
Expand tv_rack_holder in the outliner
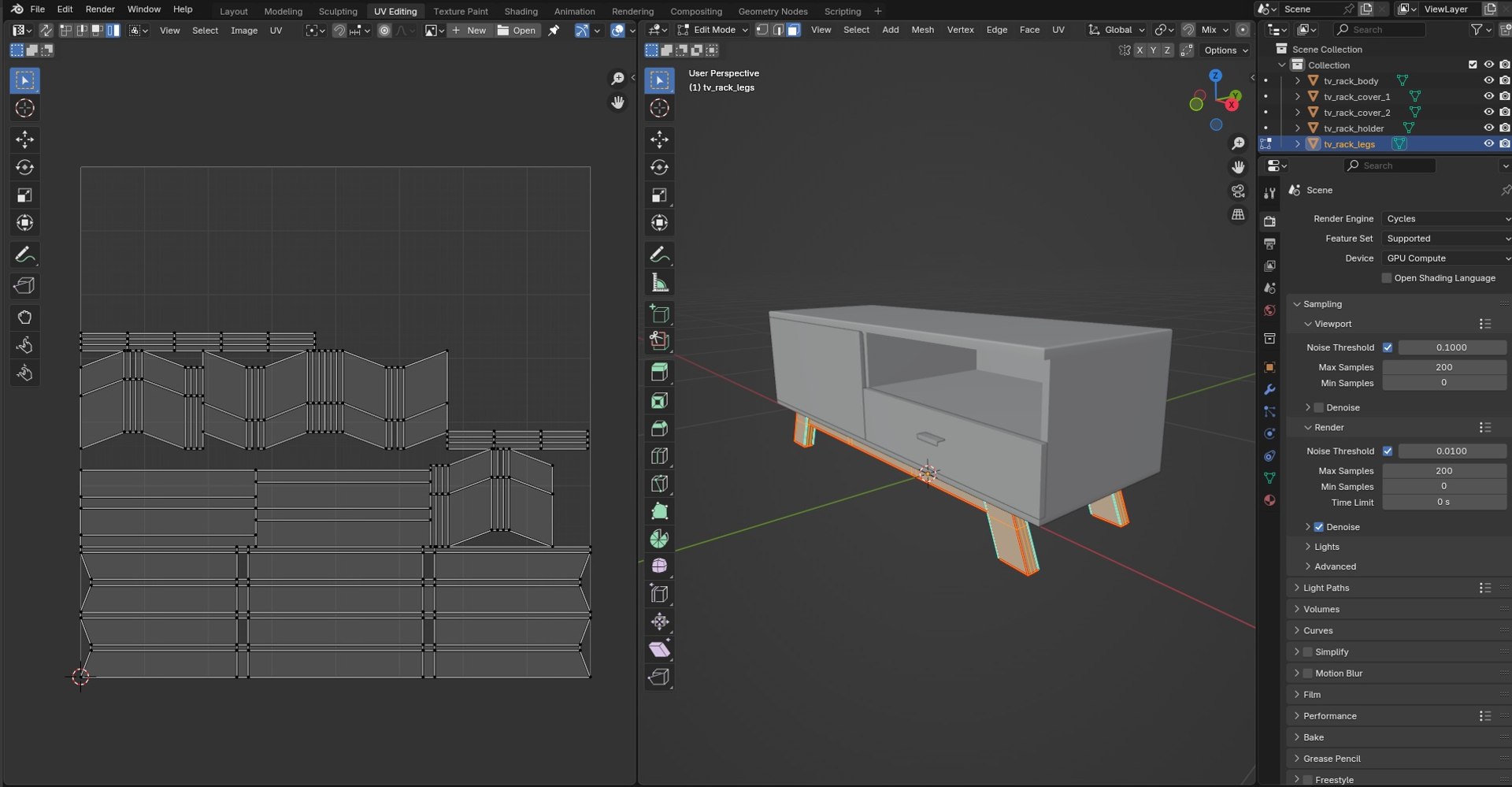(x=1297, y=128)
